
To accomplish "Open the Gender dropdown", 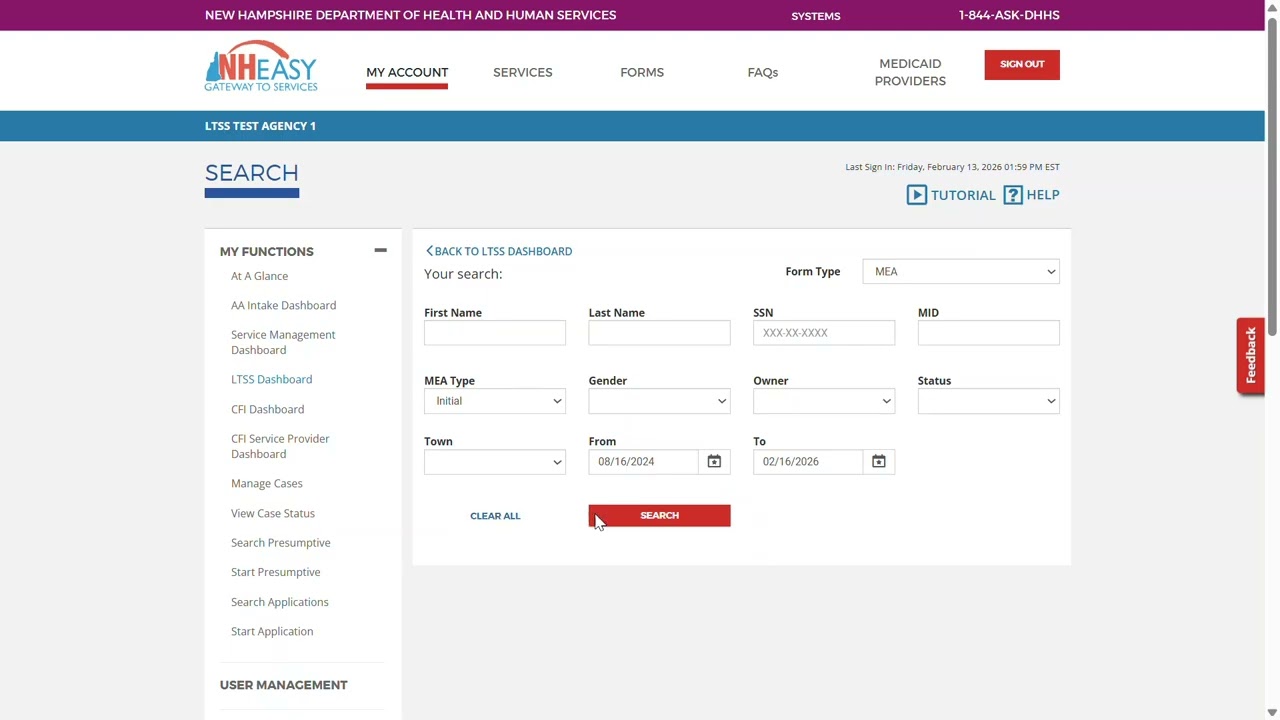I will (x=660, y=401).
